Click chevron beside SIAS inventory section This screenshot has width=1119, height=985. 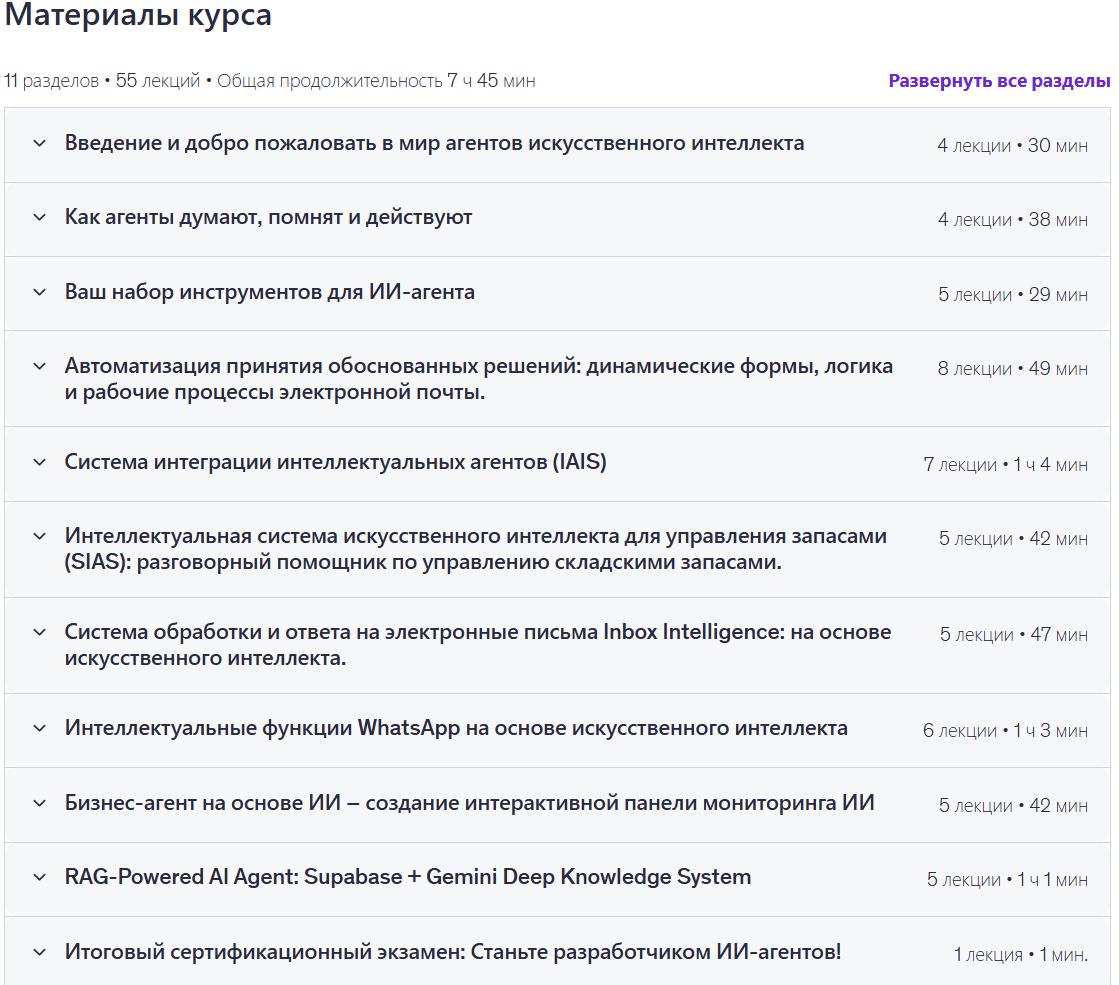coord(40,536)
